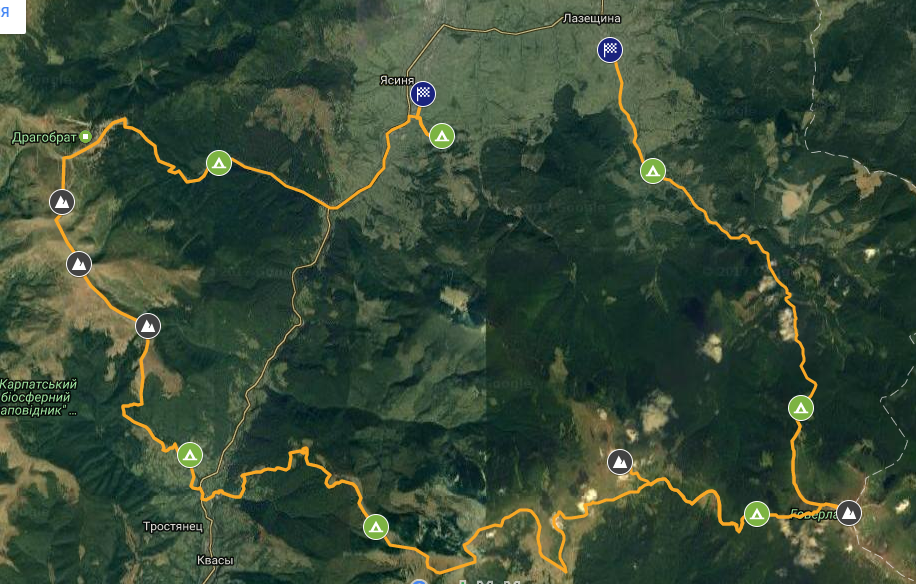Select the Тростянец village label
Image resolution: width=916 pixels, height=584 pixels.
173,527
